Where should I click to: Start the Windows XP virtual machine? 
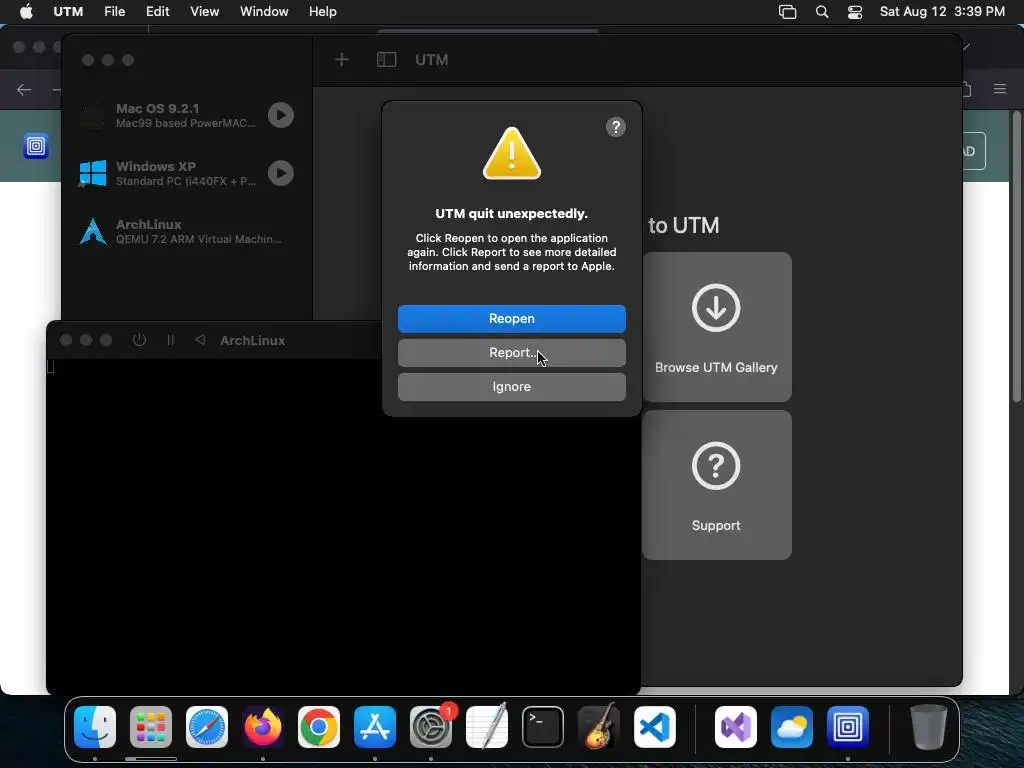(x=281, y=173)
